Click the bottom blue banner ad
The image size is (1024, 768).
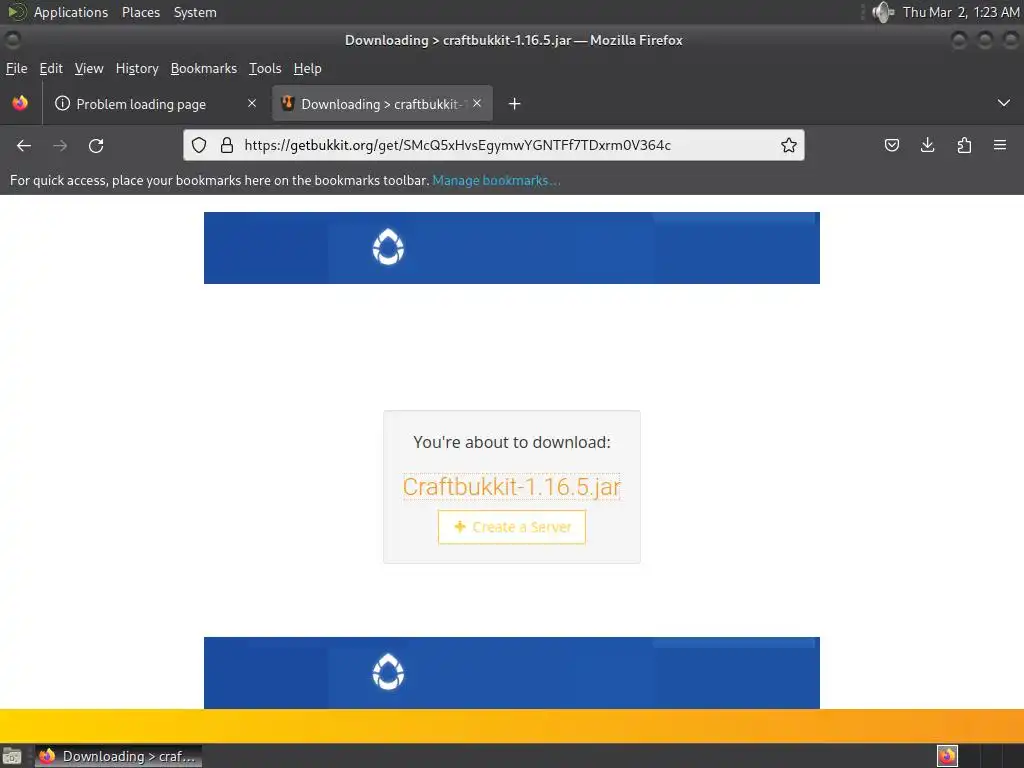[511, 673]
